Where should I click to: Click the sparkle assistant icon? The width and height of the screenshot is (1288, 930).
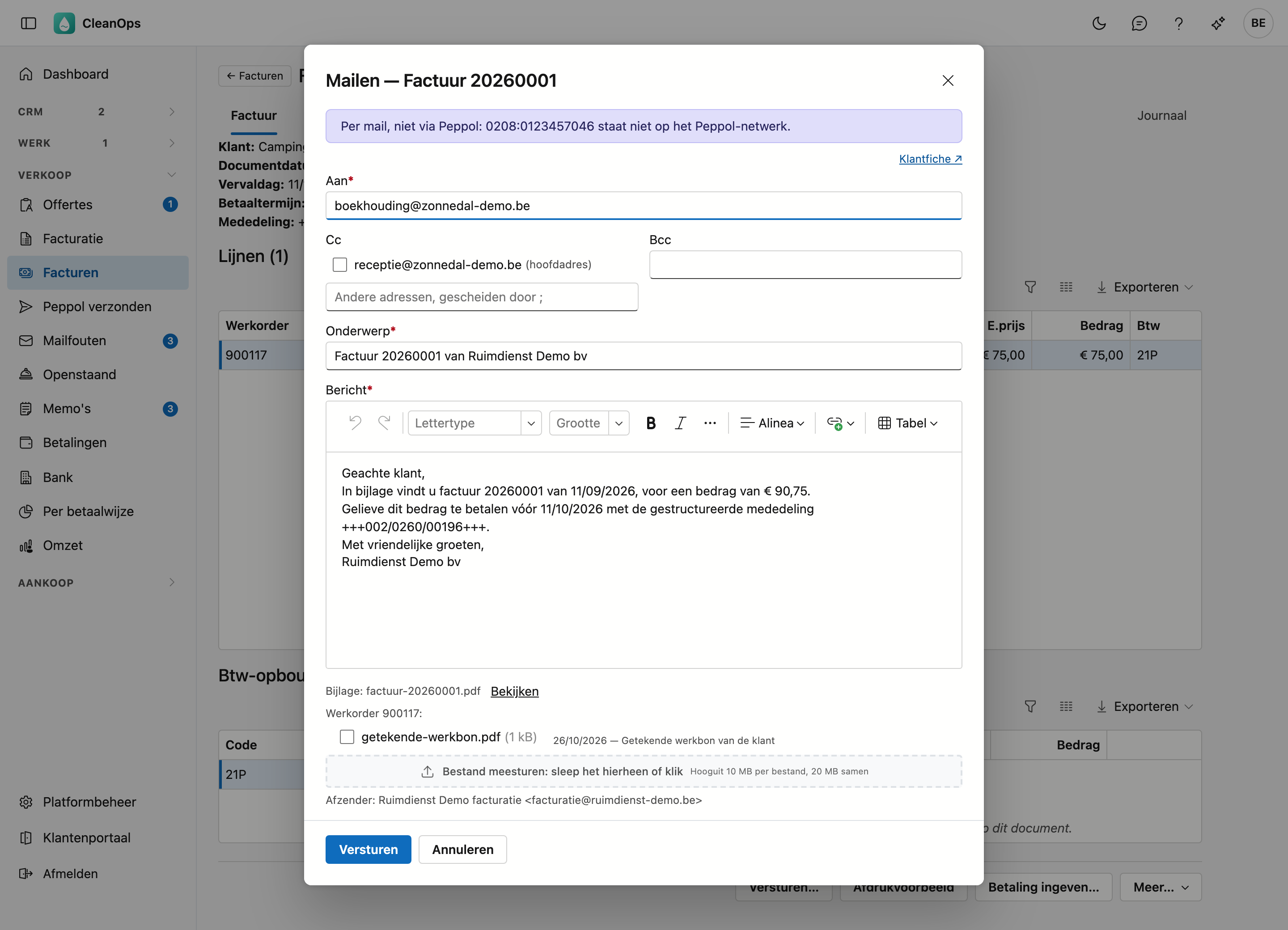[1218, 23]
